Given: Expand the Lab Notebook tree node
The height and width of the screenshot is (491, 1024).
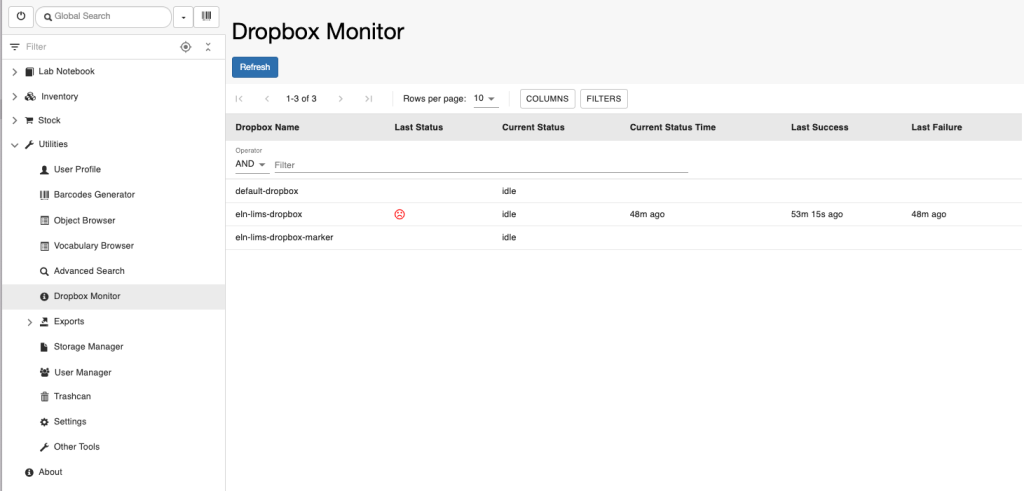Looking at the screenshot, I should 15,72.
